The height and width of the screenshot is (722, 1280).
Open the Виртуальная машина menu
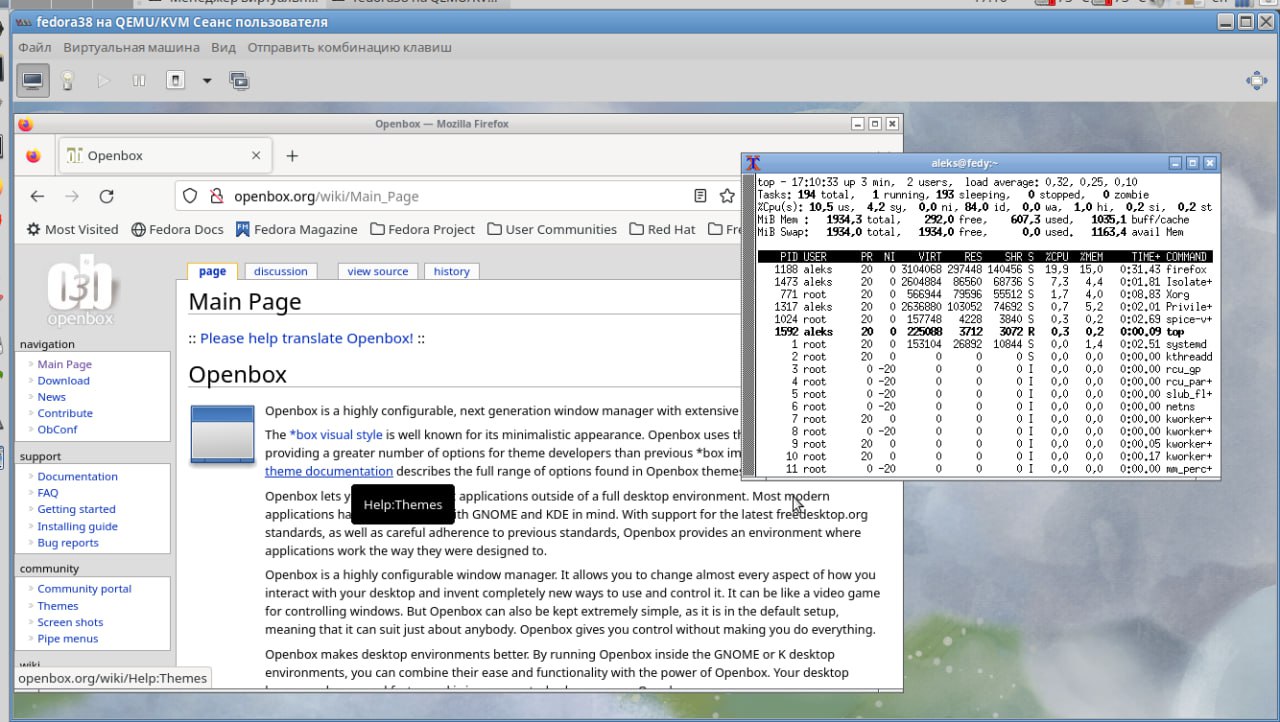pos(132,47)
